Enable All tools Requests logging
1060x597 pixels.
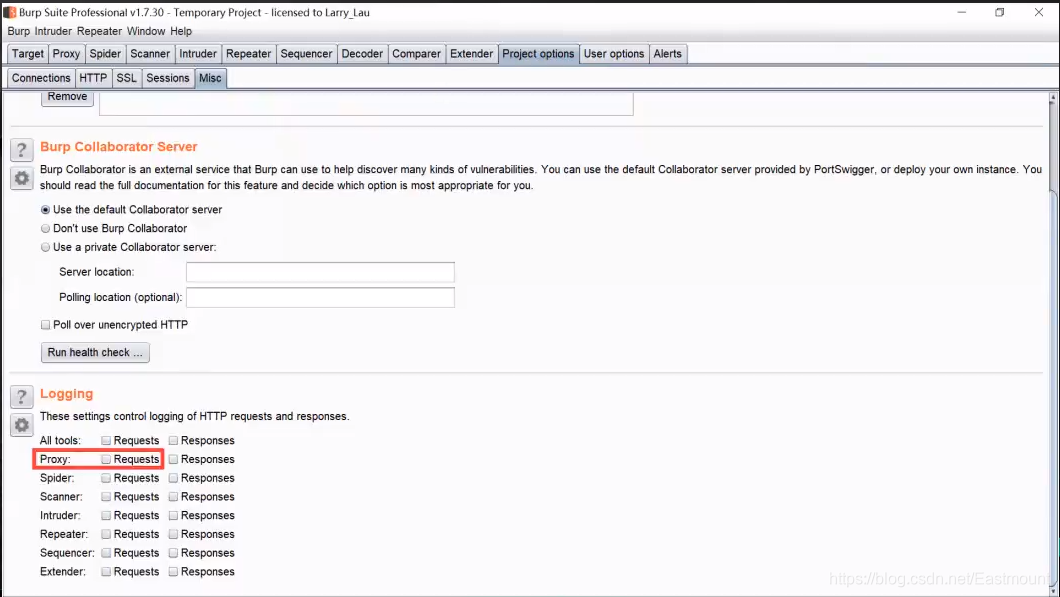[x=106, y=441]
